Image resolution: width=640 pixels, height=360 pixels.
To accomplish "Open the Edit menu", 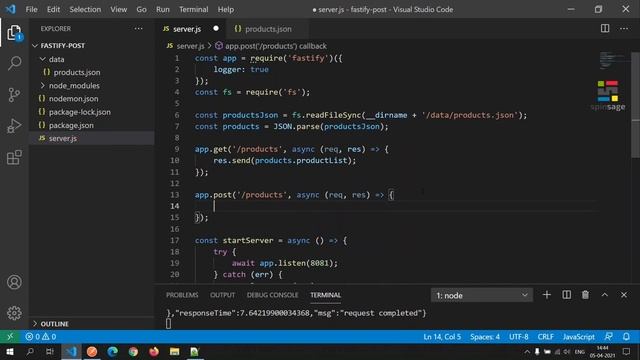I will click(53, 9).
